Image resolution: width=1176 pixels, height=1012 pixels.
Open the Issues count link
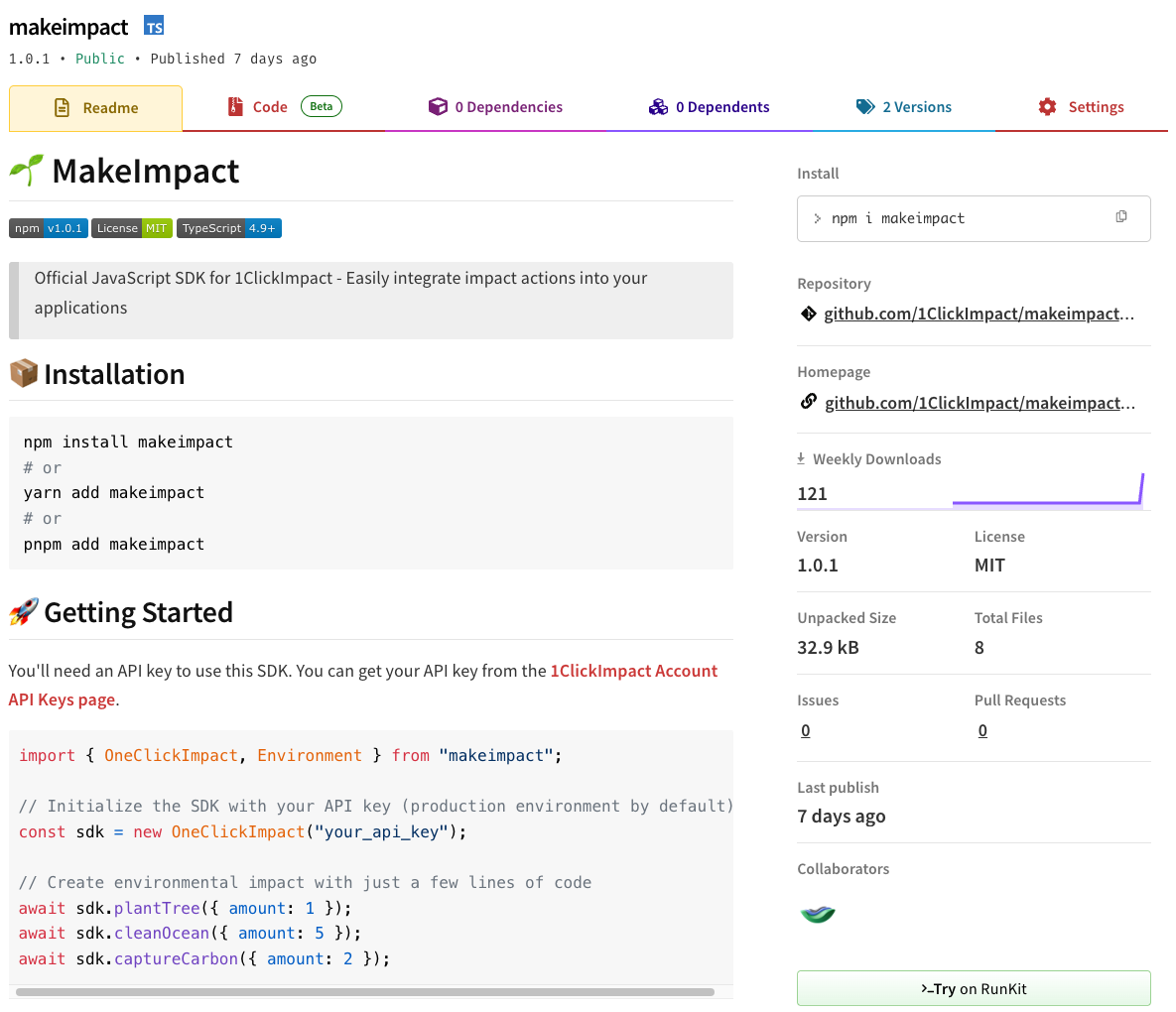[x=806, y=730]
